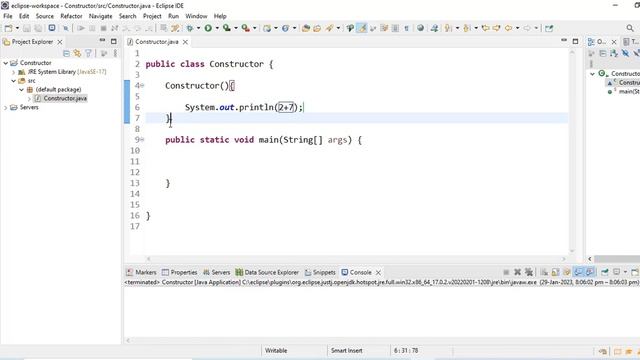640x360 pixels.
Task: Click Remove Launch in Console toolbar
Action: point(518,272)
